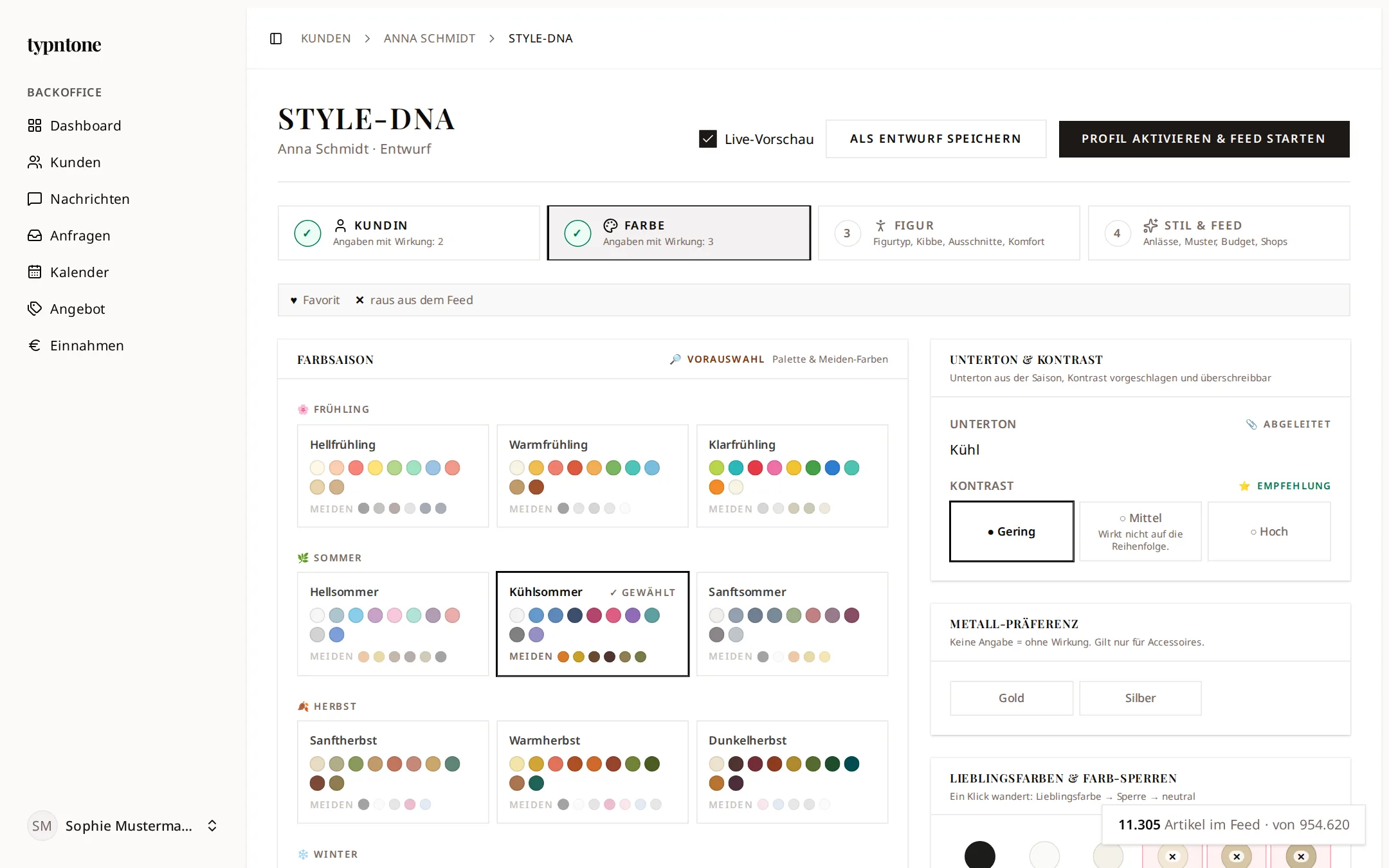Viewport: 1389px width, 868px height.
Task: Select the Sanftsommer season card
Action: click(792, 624)
